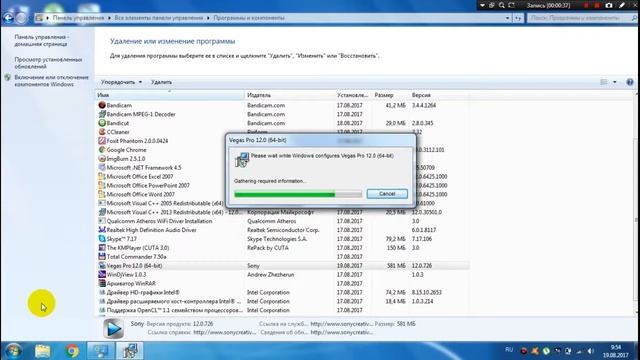Click the Архиватор WinRAR icon
This screenshot has height=360, width=640.
point(102,283)
